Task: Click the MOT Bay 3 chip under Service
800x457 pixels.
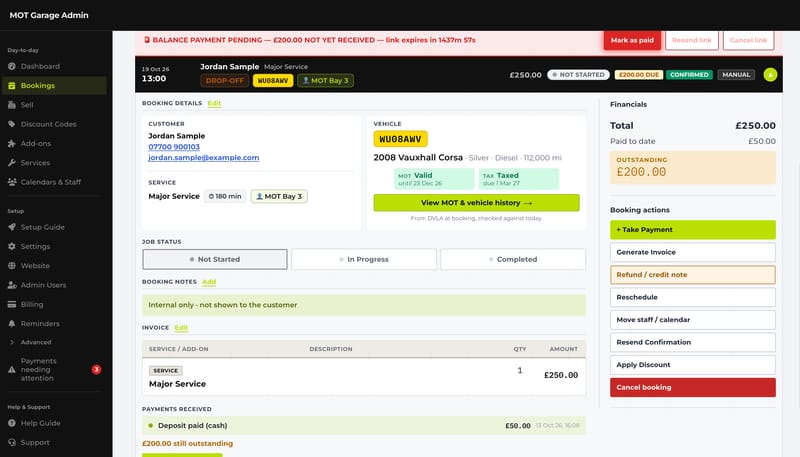Action: (x=279, y=196)
